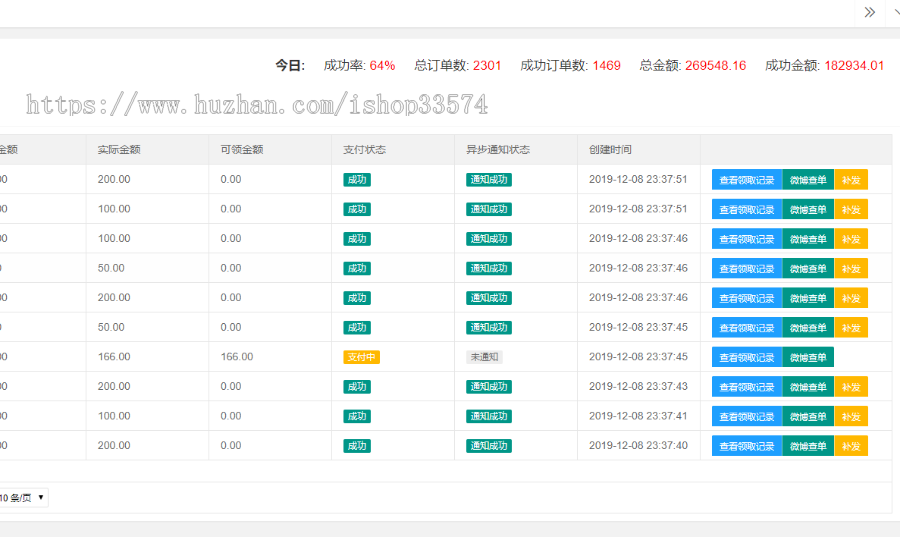Click 查看领取记录 for the 166.00 pending order
The width and height of the screenshot is (900, 537).
point(746,357)
